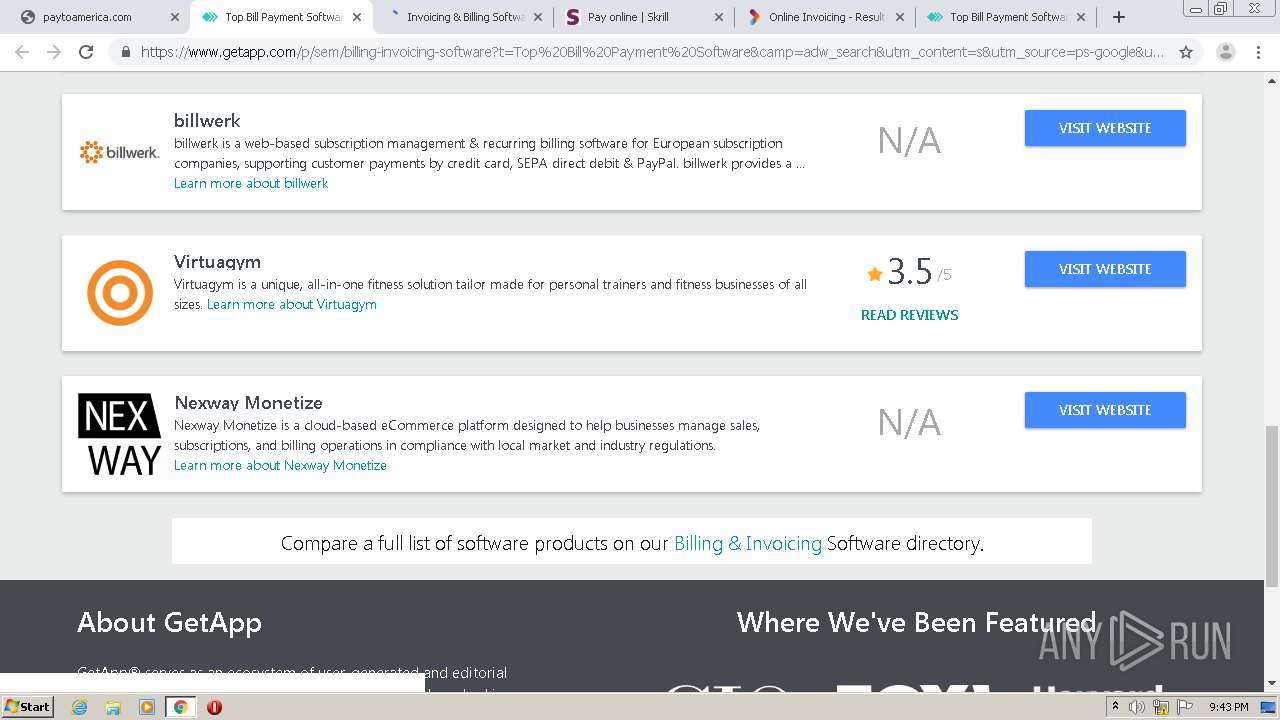Open the Nexway Monetize product title
The image size is (1280, 720).
(248, 403)
